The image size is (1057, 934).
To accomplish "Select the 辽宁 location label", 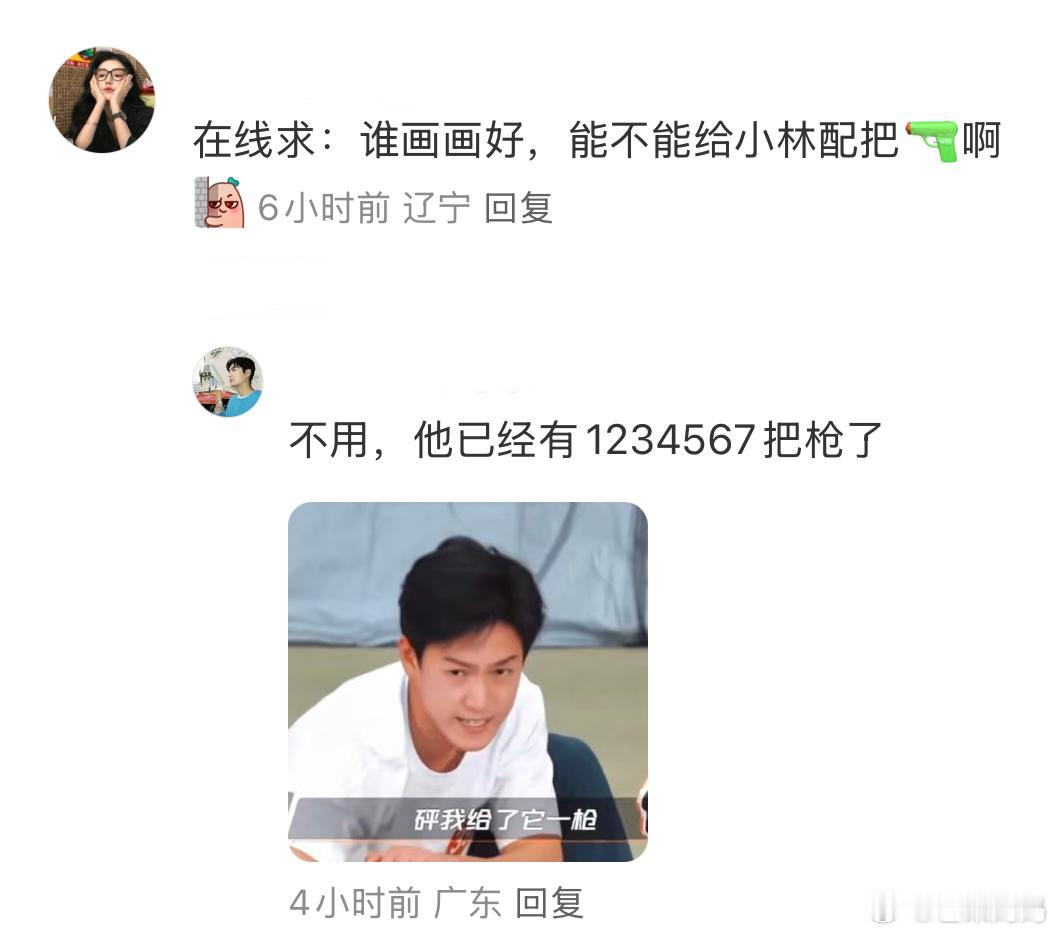I will 437,208.
